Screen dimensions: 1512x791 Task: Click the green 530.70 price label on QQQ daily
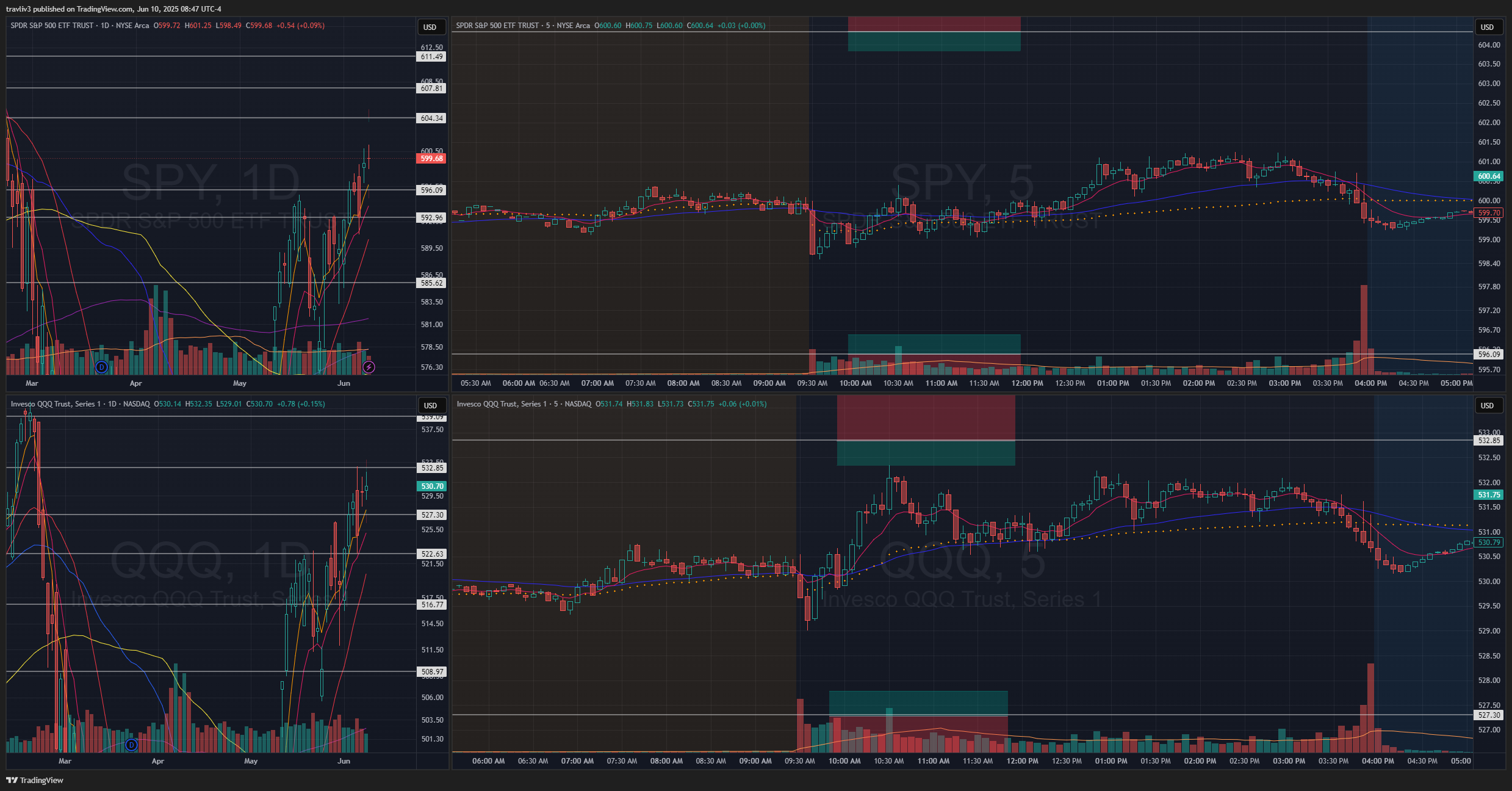[x=432, y=486]
